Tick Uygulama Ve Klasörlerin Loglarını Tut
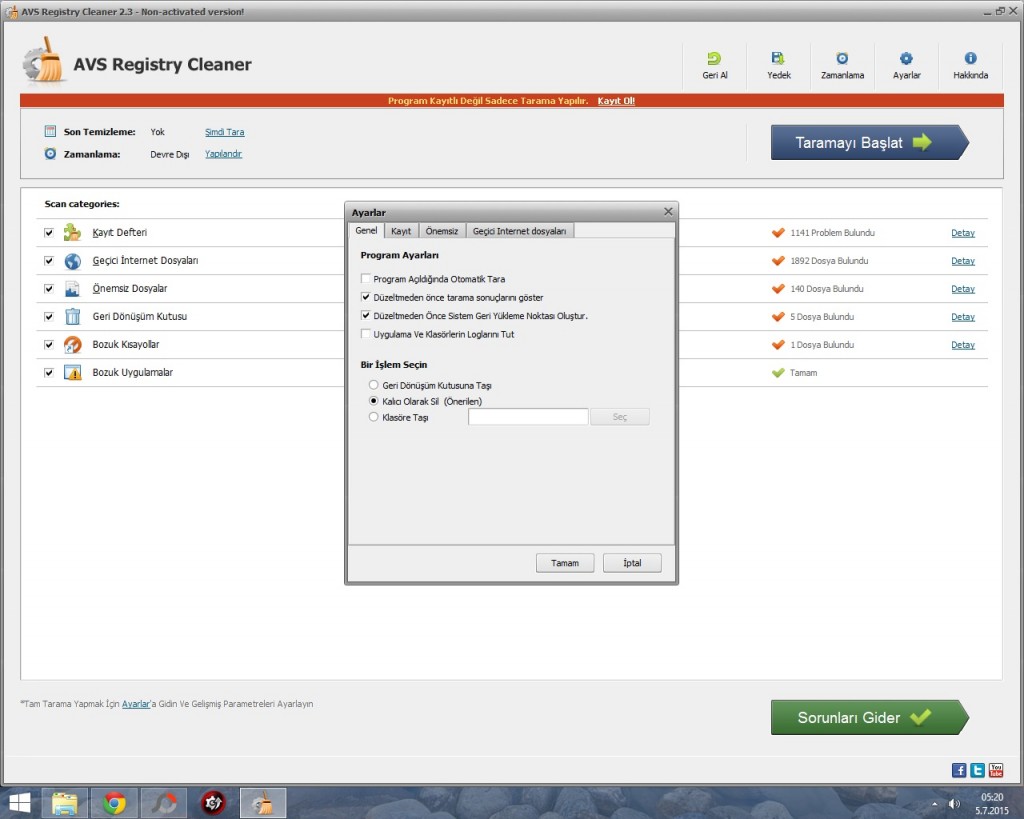Screen dimensions: 1024x819 click(366, 334)
